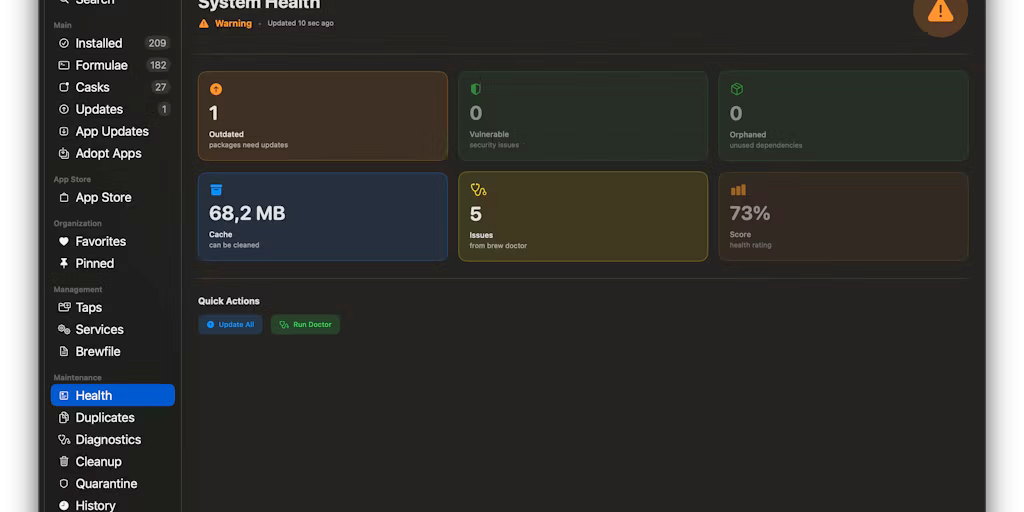Image resolution: width=1024 pixels, height=512 pixels.
Task: Click the Casks sidebar icon
Action: pyautogui.click(x=64, y=87)
